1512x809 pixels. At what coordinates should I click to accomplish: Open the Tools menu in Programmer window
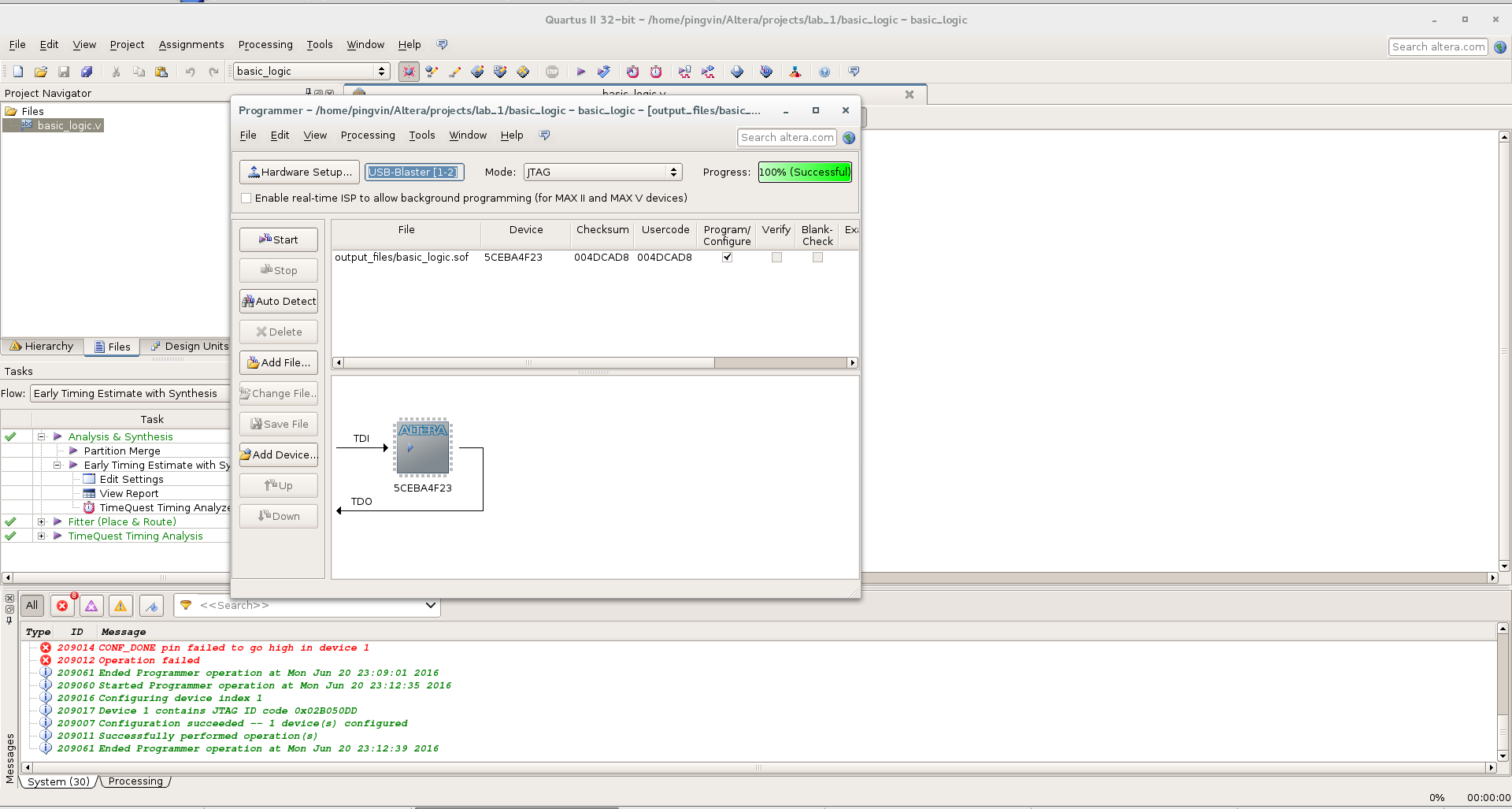point(422,135)
